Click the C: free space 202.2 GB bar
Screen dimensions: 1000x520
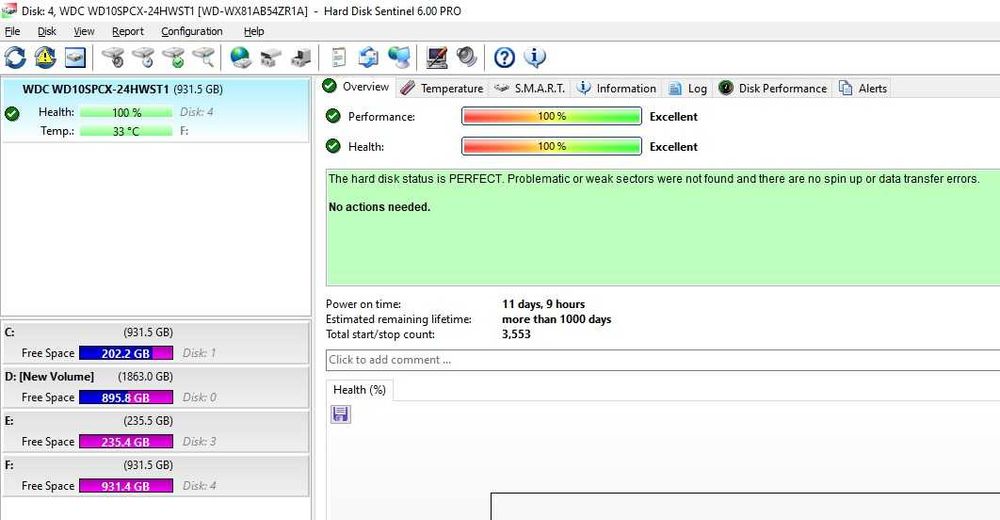126,353
